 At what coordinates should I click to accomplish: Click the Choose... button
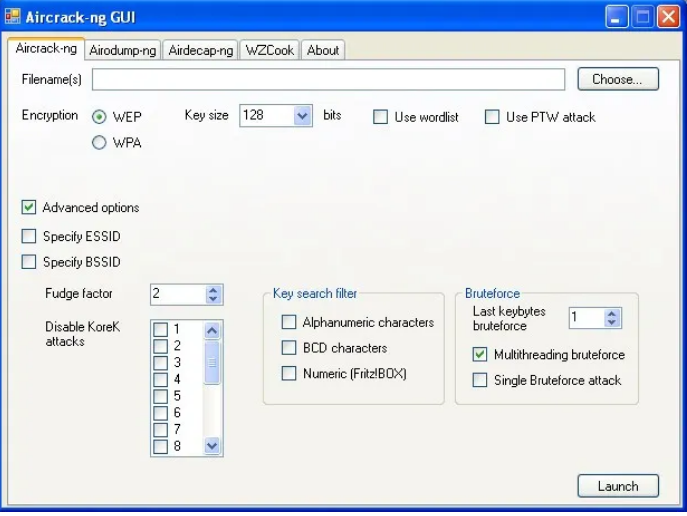[x=618, y=79]
